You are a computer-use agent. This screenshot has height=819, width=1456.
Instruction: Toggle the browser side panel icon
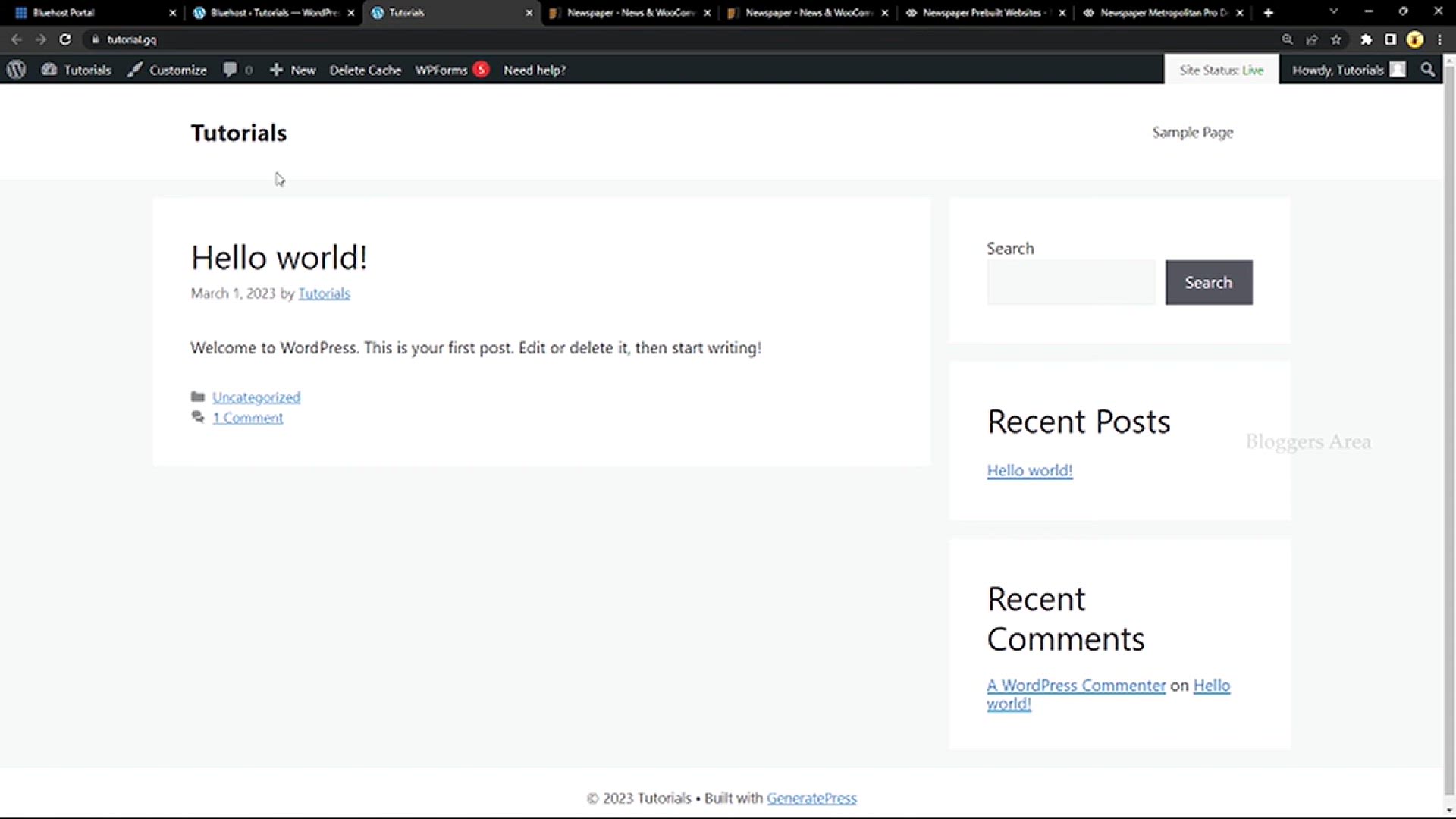(x=1390, y=39)
